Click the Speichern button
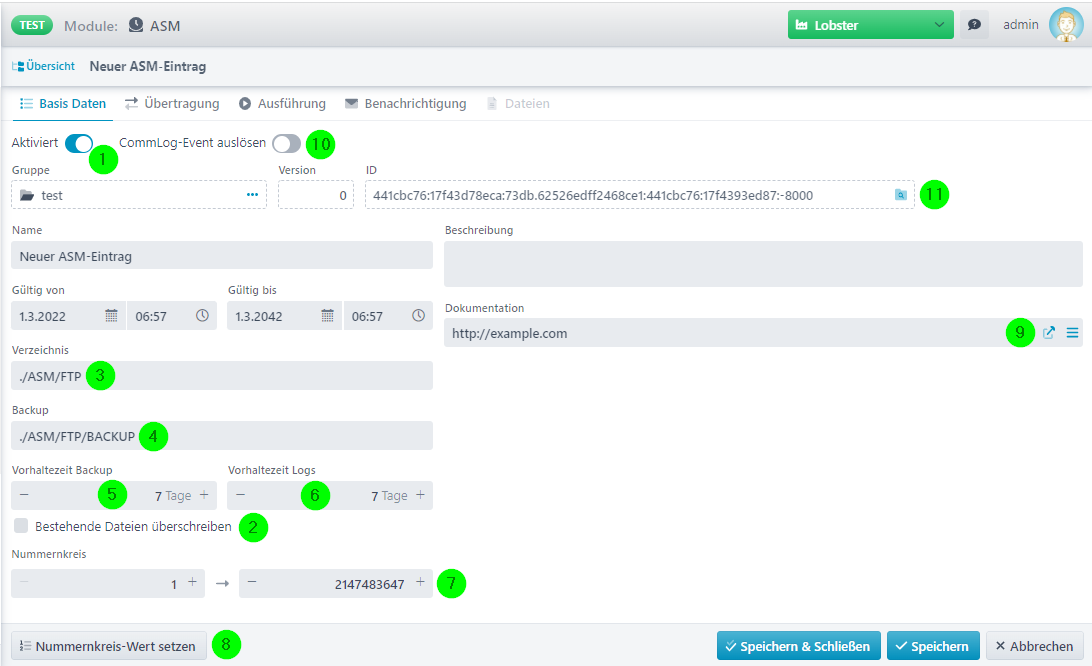 click(933, 646)
